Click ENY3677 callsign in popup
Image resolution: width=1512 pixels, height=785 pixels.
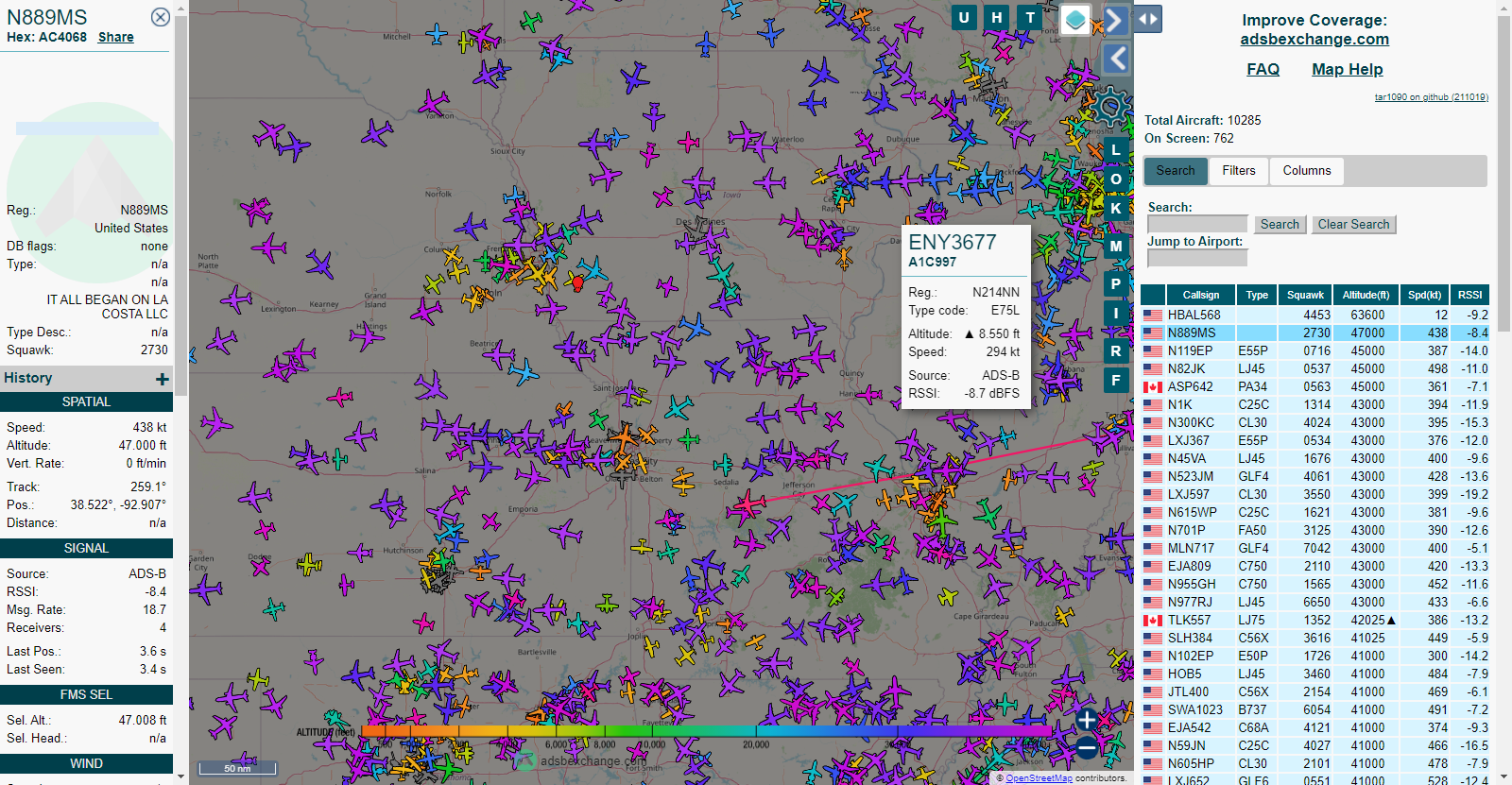click(953, 242)
